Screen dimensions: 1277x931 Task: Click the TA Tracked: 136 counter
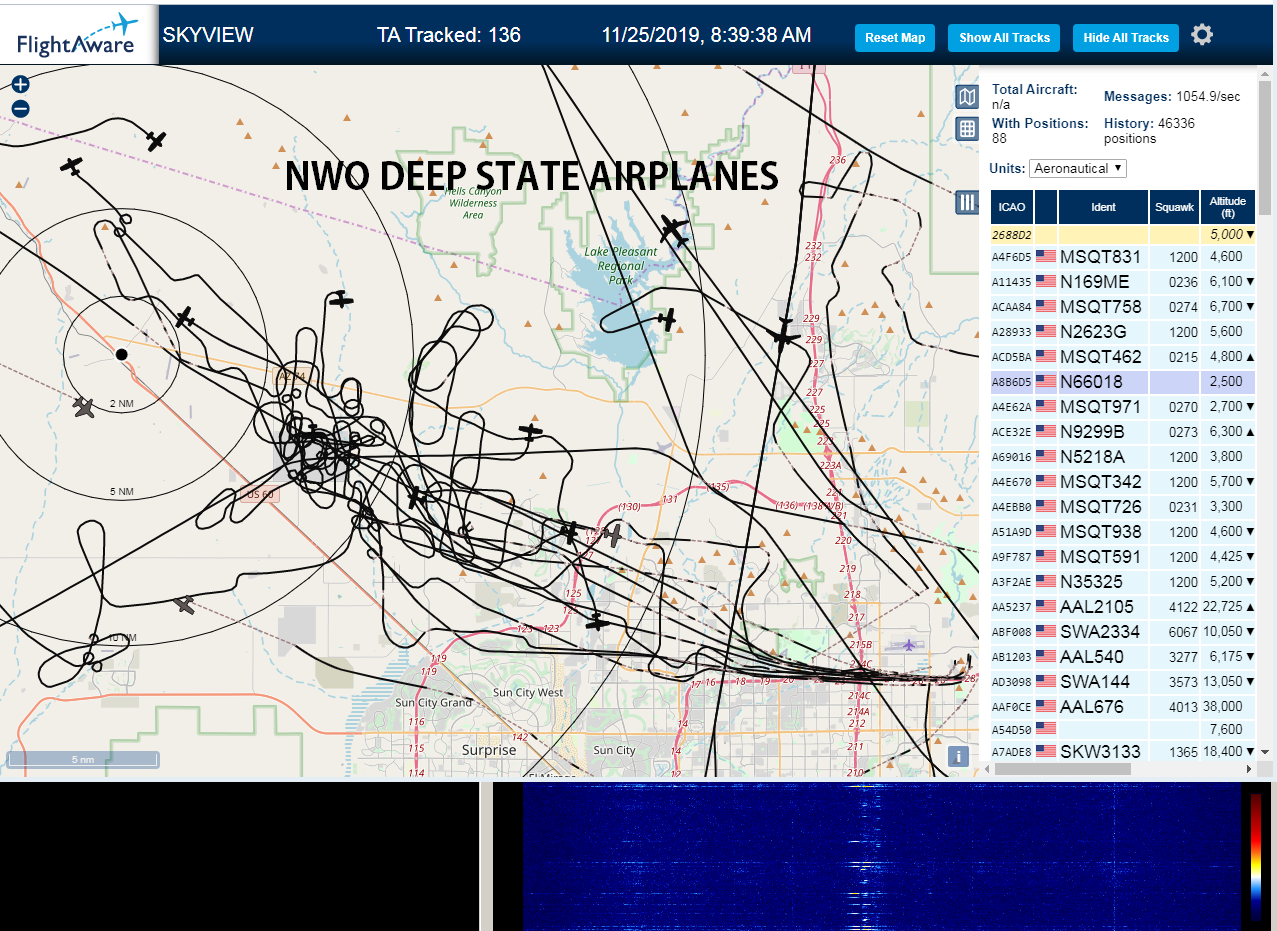pyautogui.click(x=448, y=35)
